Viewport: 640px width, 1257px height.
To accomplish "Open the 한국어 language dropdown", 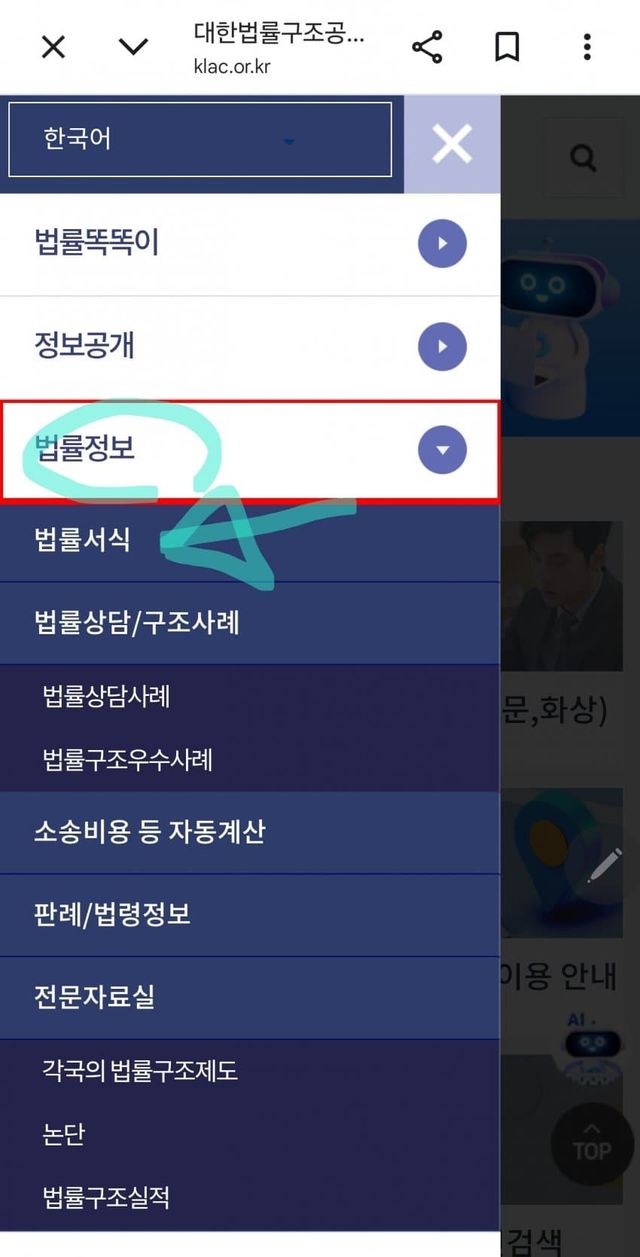I will tap(200, 139).
